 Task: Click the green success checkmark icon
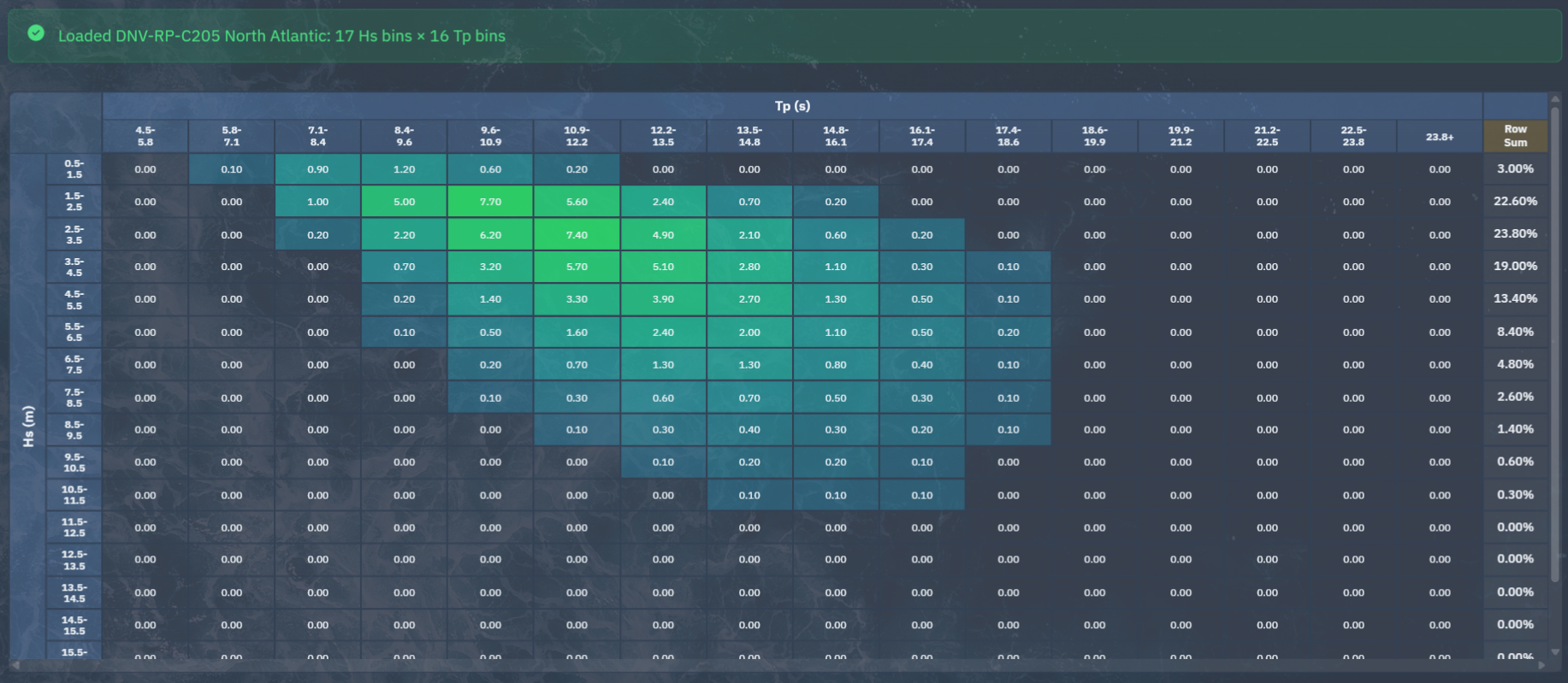pyautogui.click(x=36, y=33)
